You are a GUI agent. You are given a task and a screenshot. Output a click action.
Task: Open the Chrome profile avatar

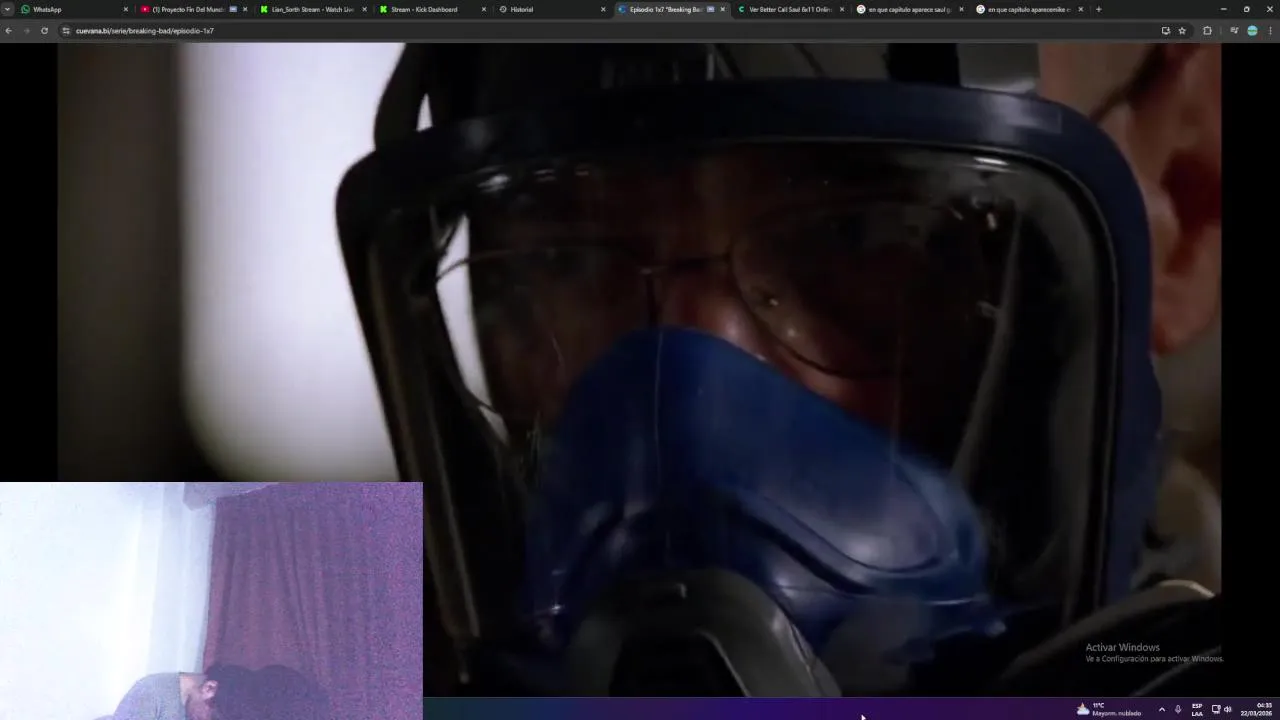1252,31
